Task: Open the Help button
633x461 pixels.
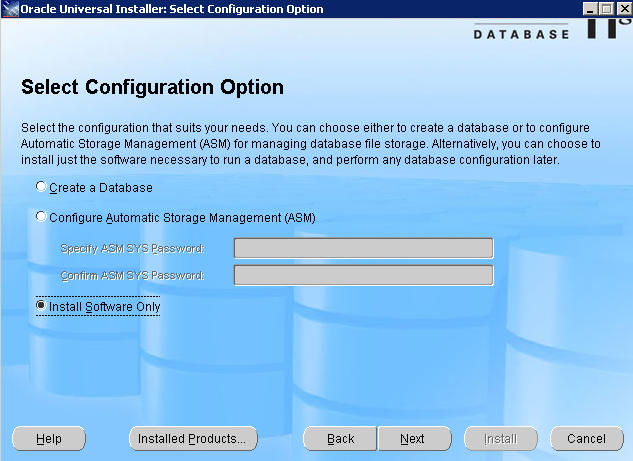Action: [x=49, y=438]
